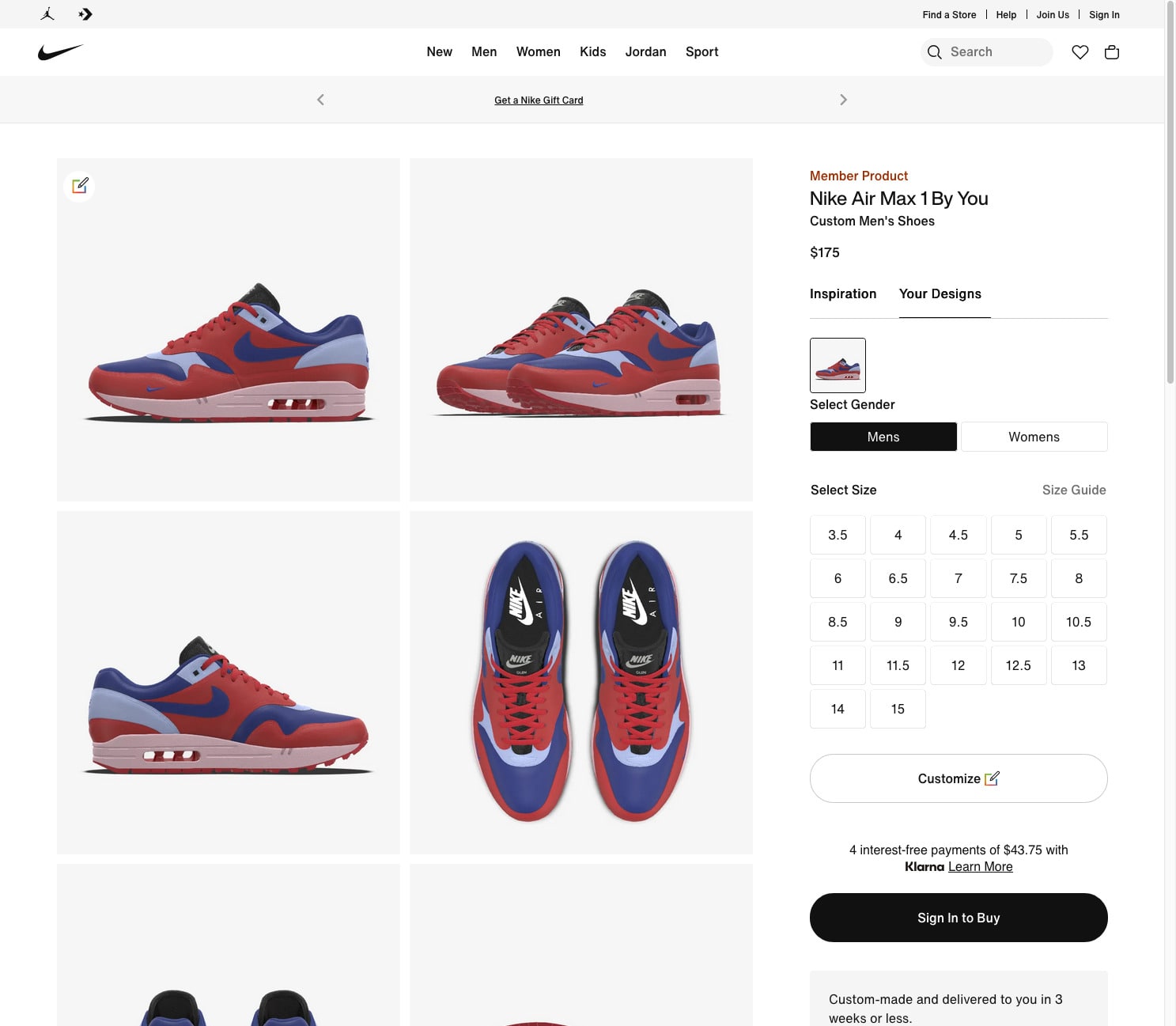
Task: Pick size 4.5
Action: (x=959, y=535)
